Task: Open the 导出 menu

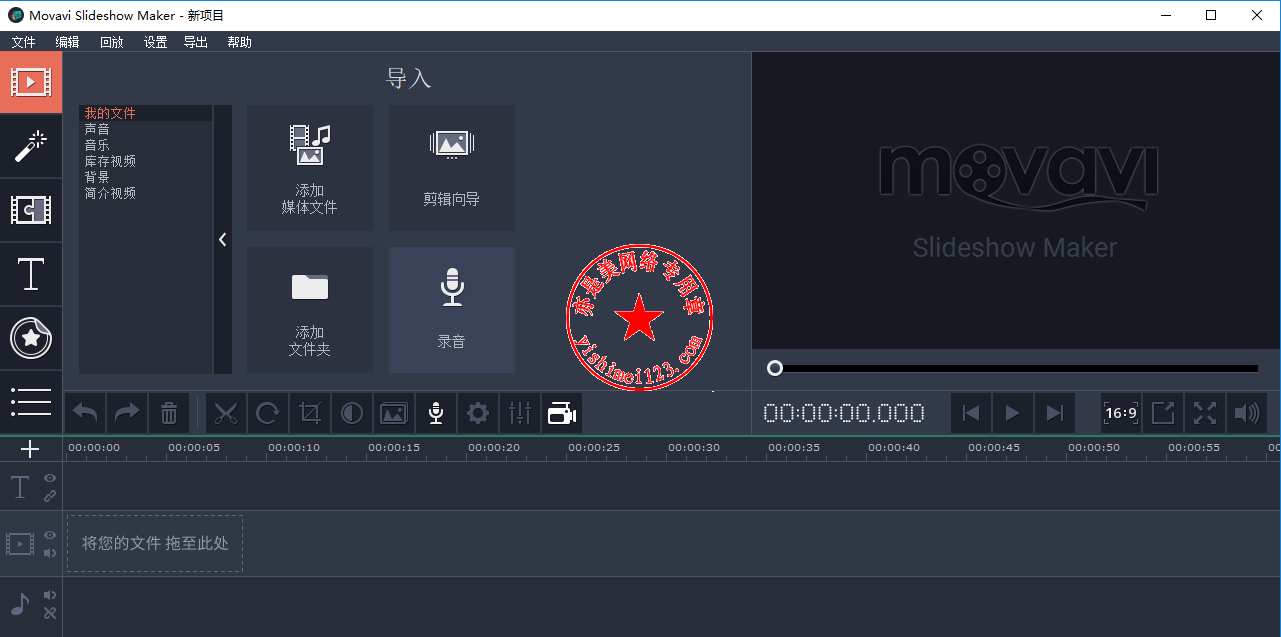Action: [x=196, y=42]
